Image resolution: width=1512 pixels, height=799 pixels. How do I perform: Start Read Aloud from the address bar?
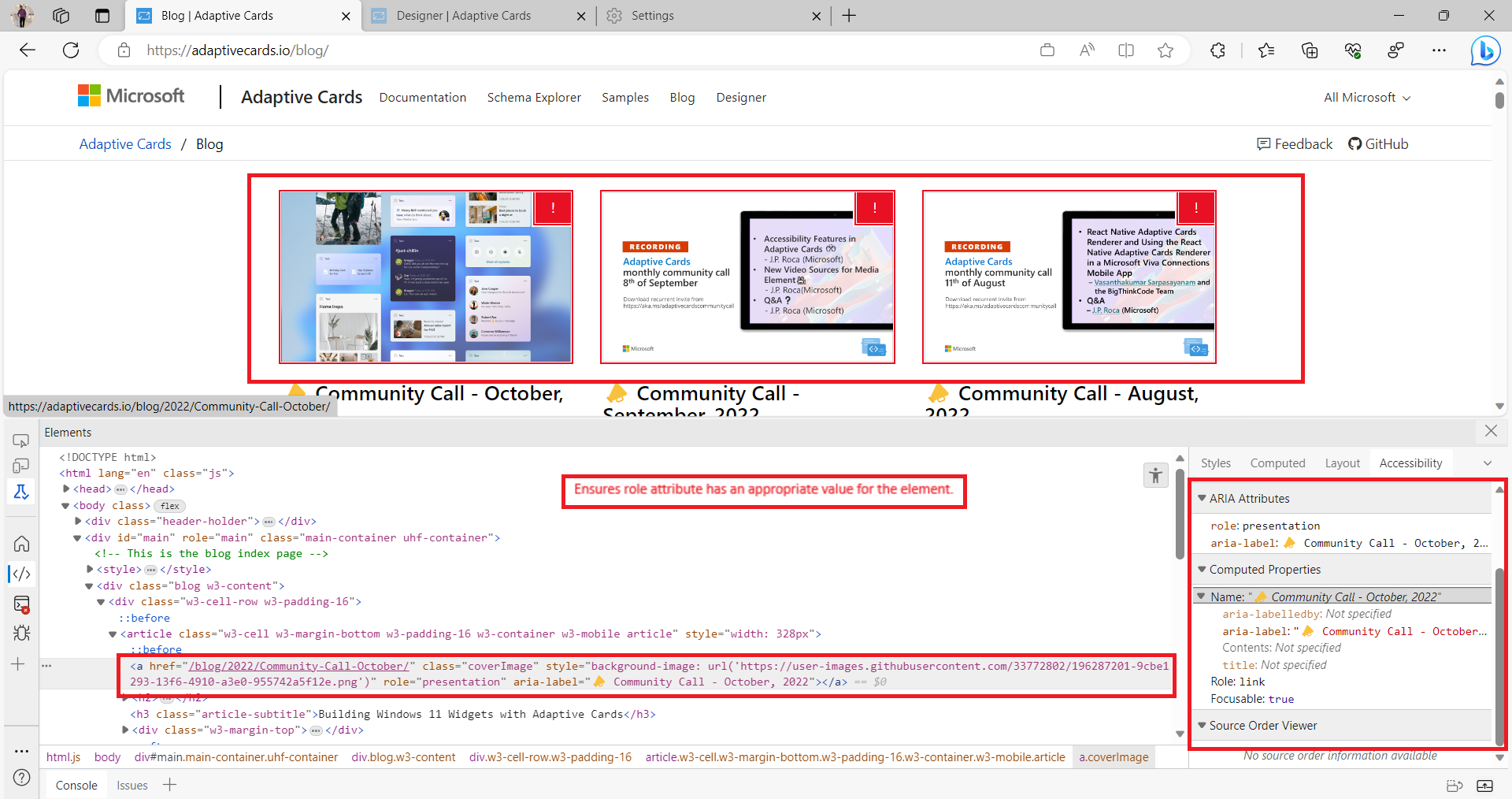1087,50
